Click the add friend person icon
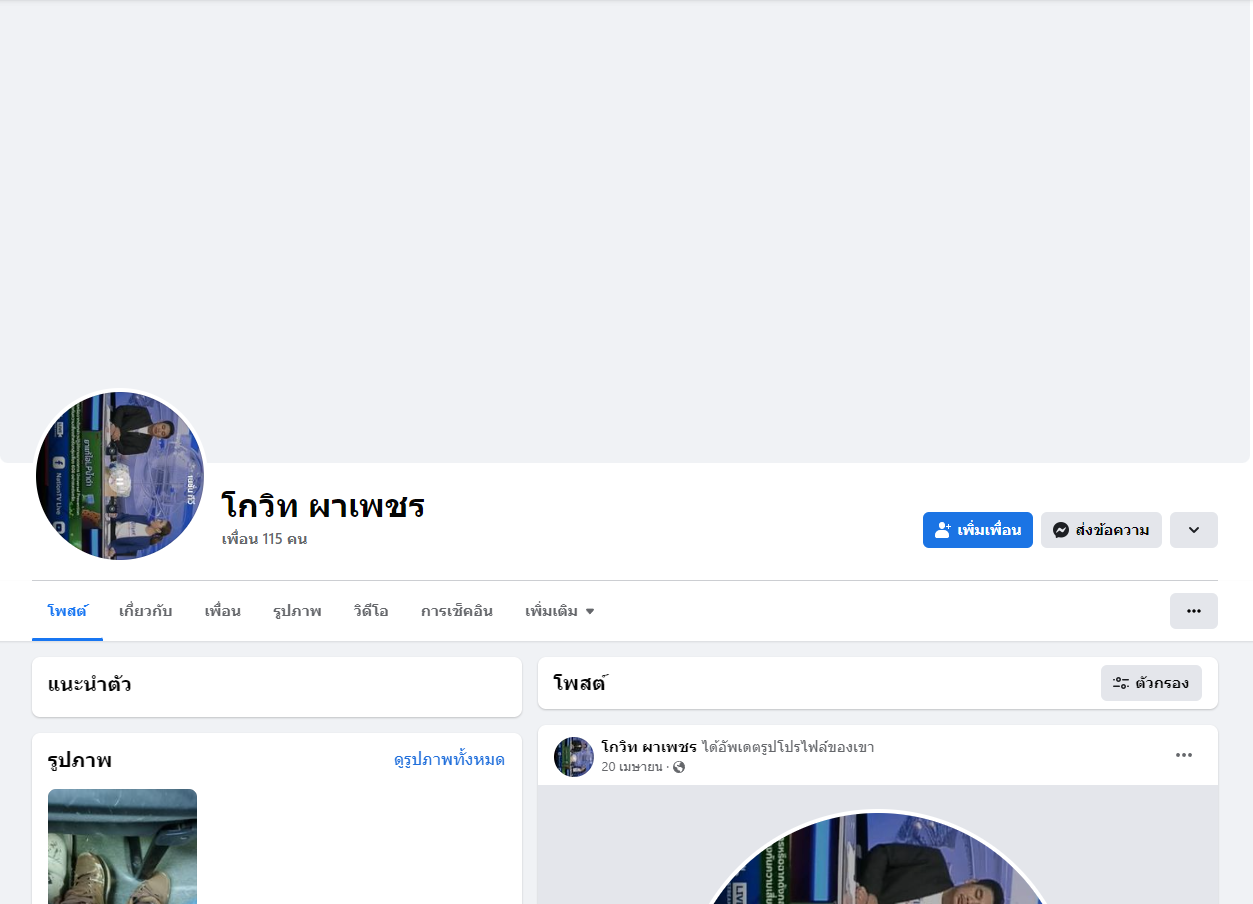Viewport: 1253px width, 904px height. [x=942, y=530]
